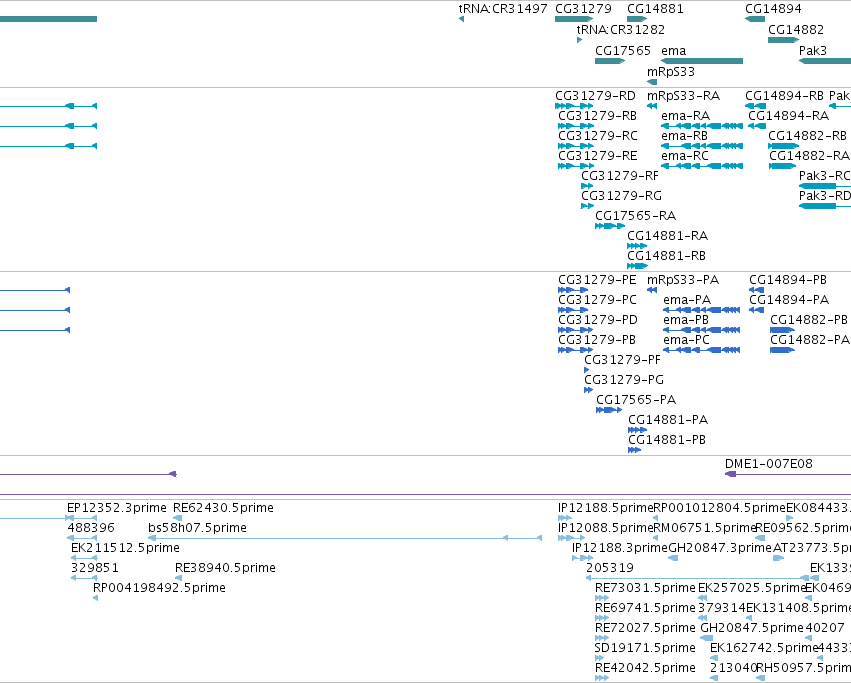Select protein CG17565-PA
851x683 pixels.
(x=636, y=401)
